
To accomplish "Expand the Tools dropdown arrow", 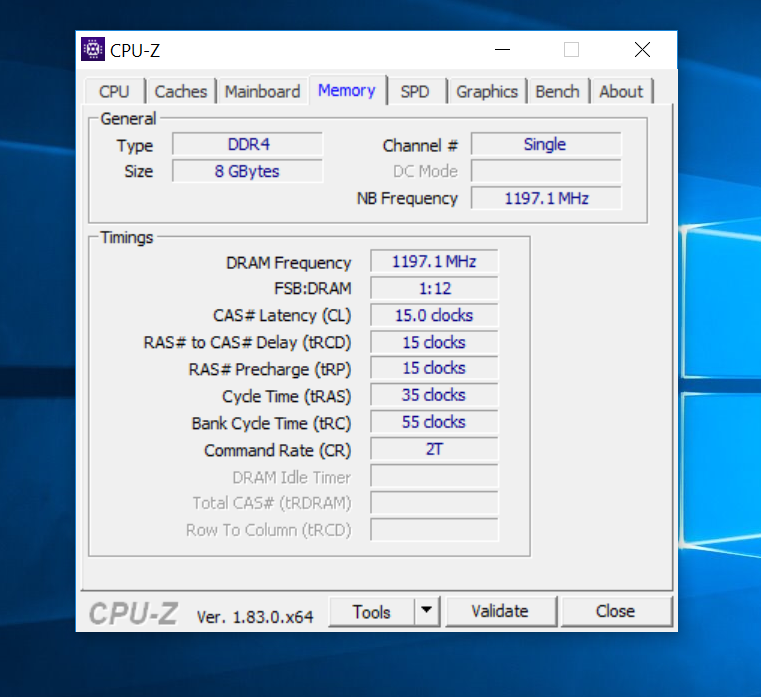I will coord(427,611).
